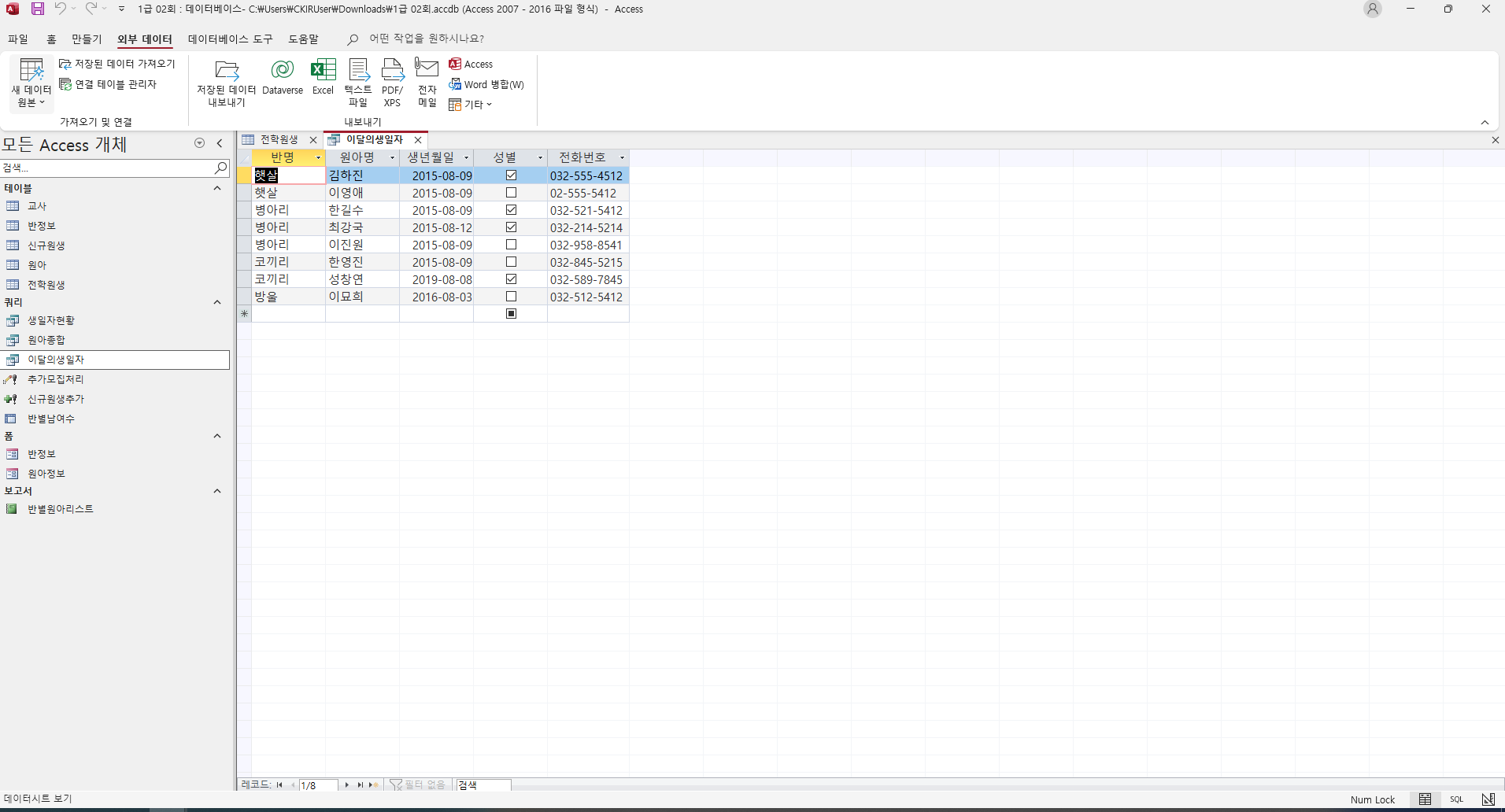1505x812 pixels.
Task: Click Word 병합(W) button
Action: click(486, 84)
